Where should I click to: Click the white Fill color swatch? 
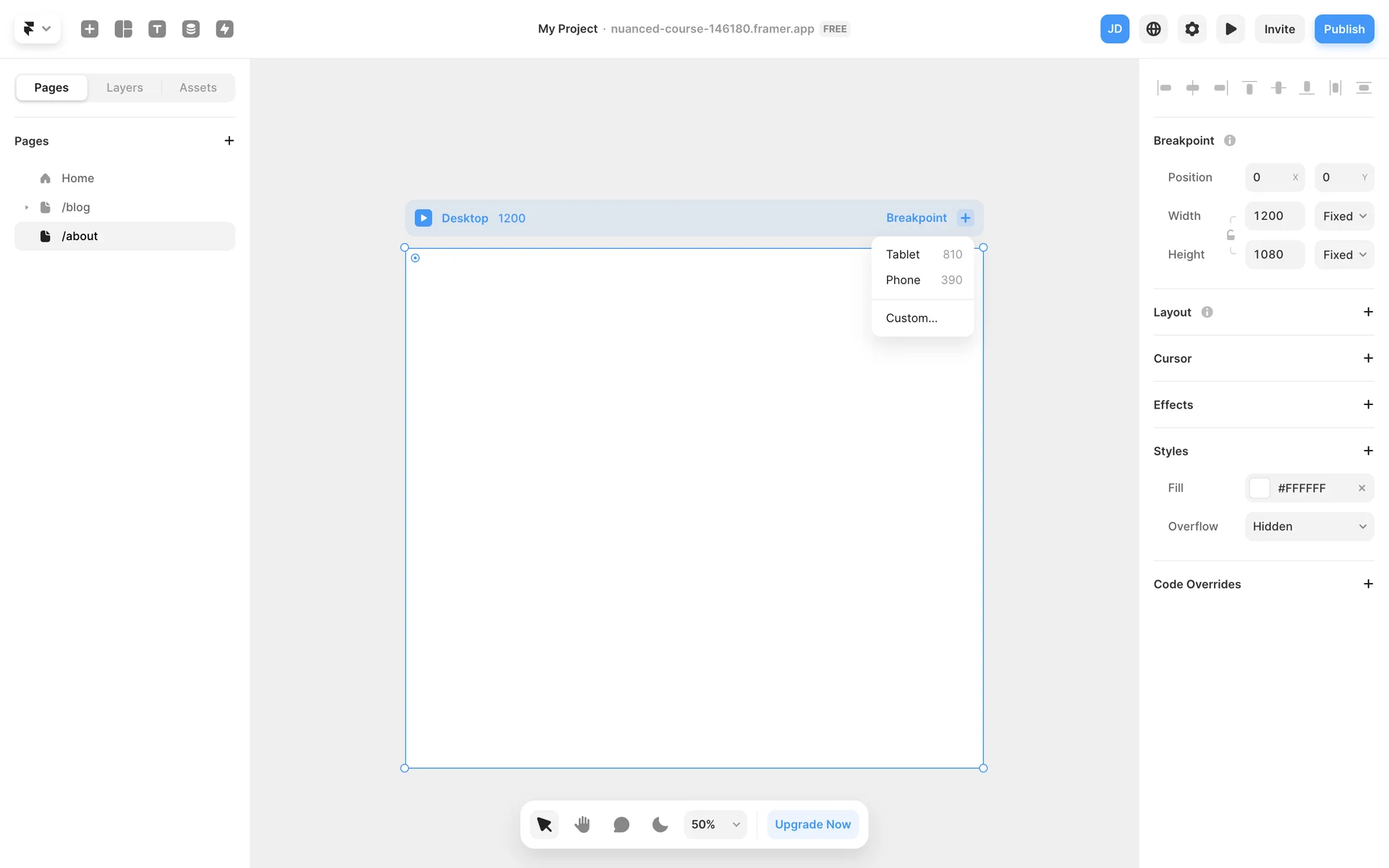coord(1260,488)
